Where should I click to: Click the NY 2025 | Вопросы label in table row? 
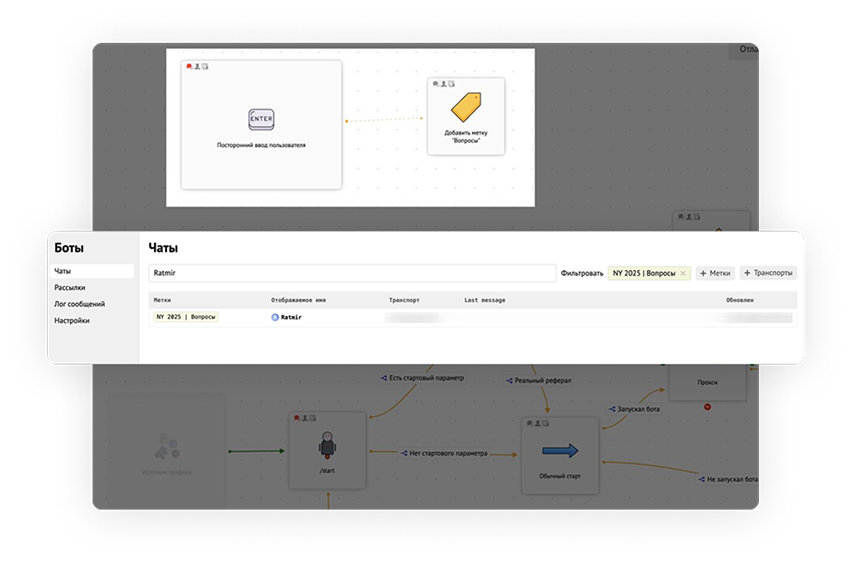coord(185,317)
